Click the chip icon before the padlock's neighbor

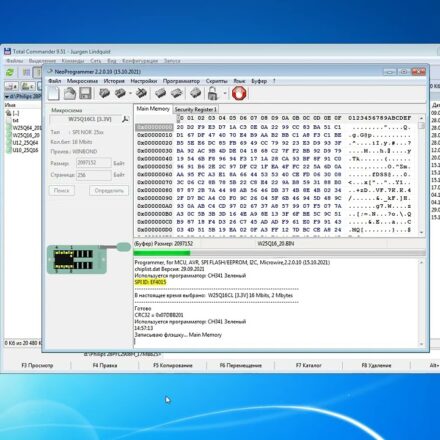click(177, 93)
